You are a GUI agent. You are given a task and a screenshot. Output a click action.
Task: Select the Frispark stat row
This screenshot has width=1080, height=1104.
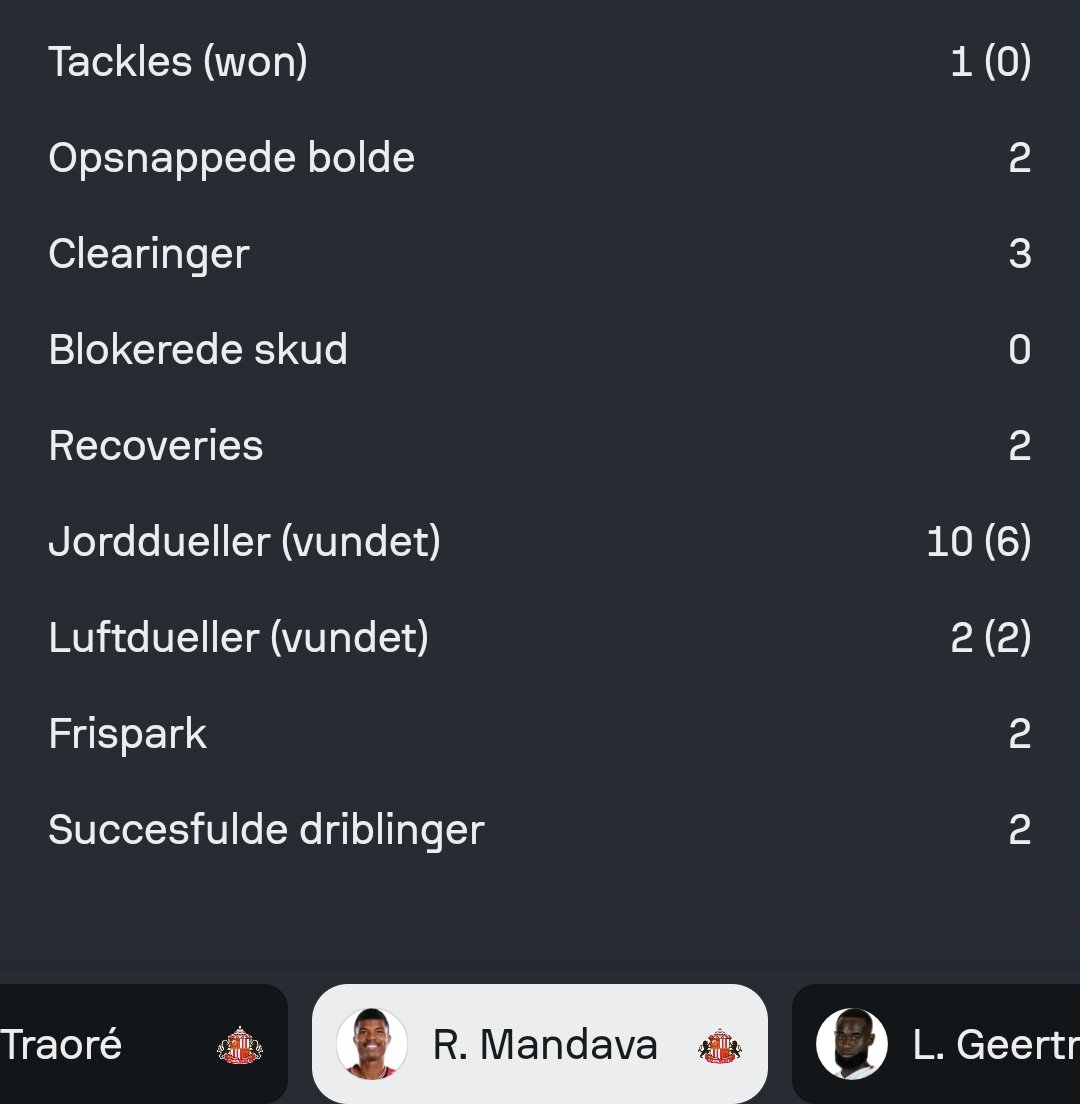pos(540,734)
